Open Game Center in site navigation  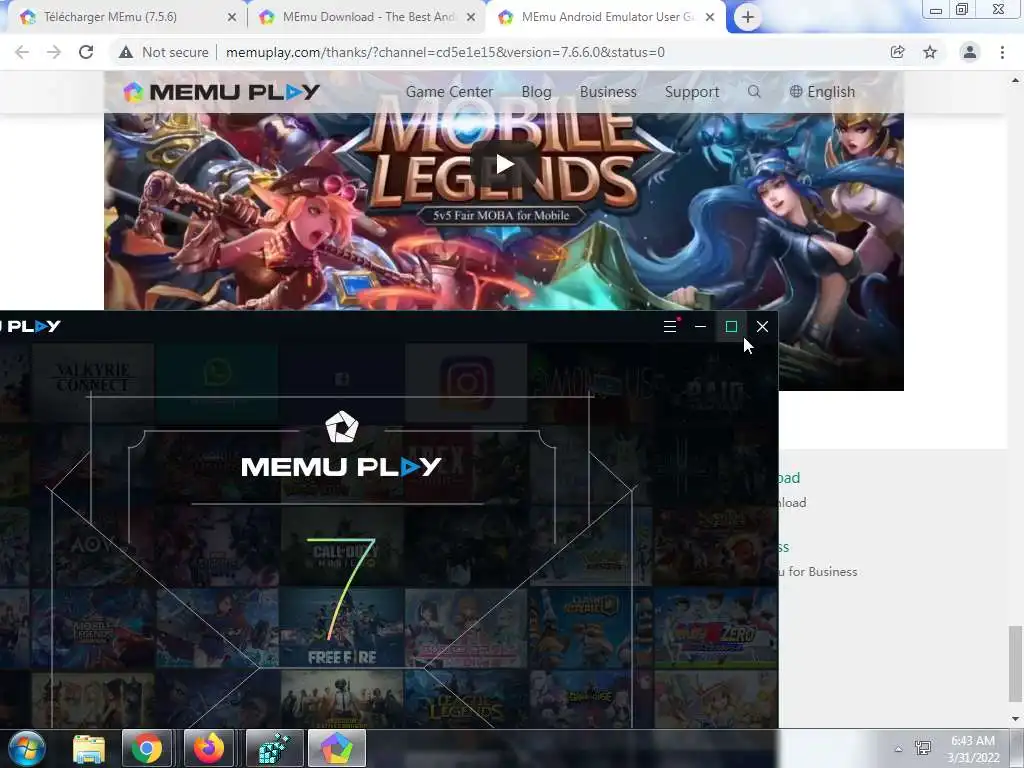(449, 92)
